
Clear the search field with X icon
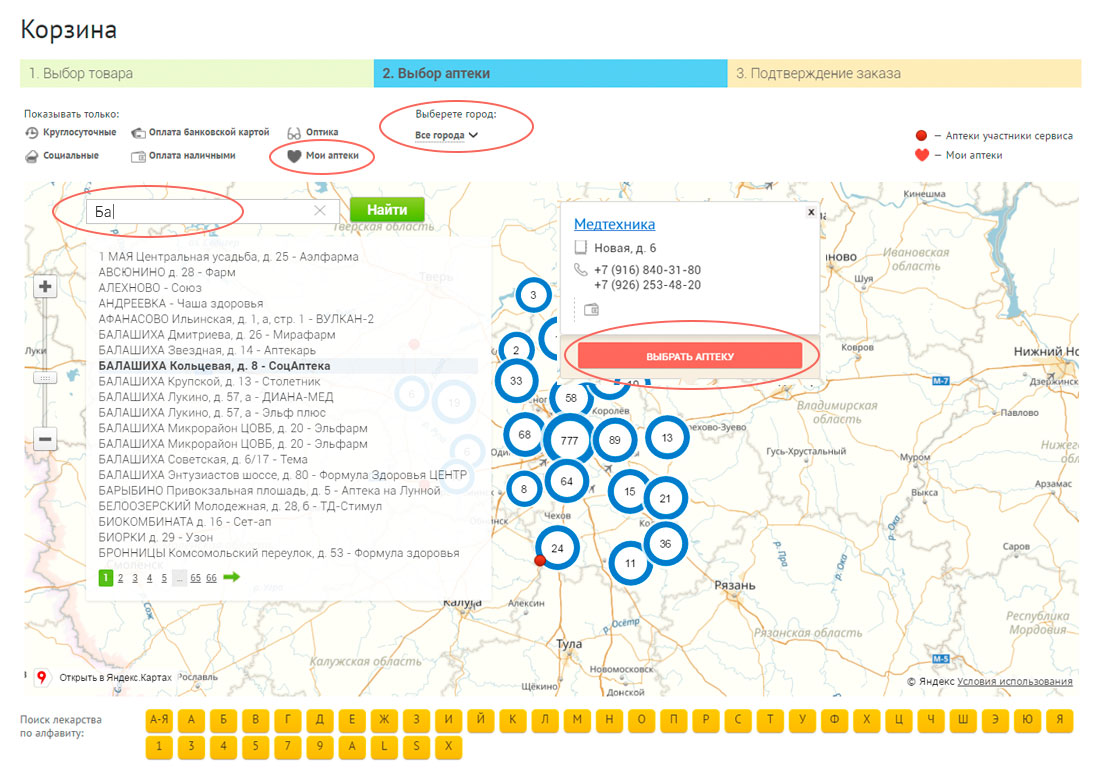click(x=320, y=211)
